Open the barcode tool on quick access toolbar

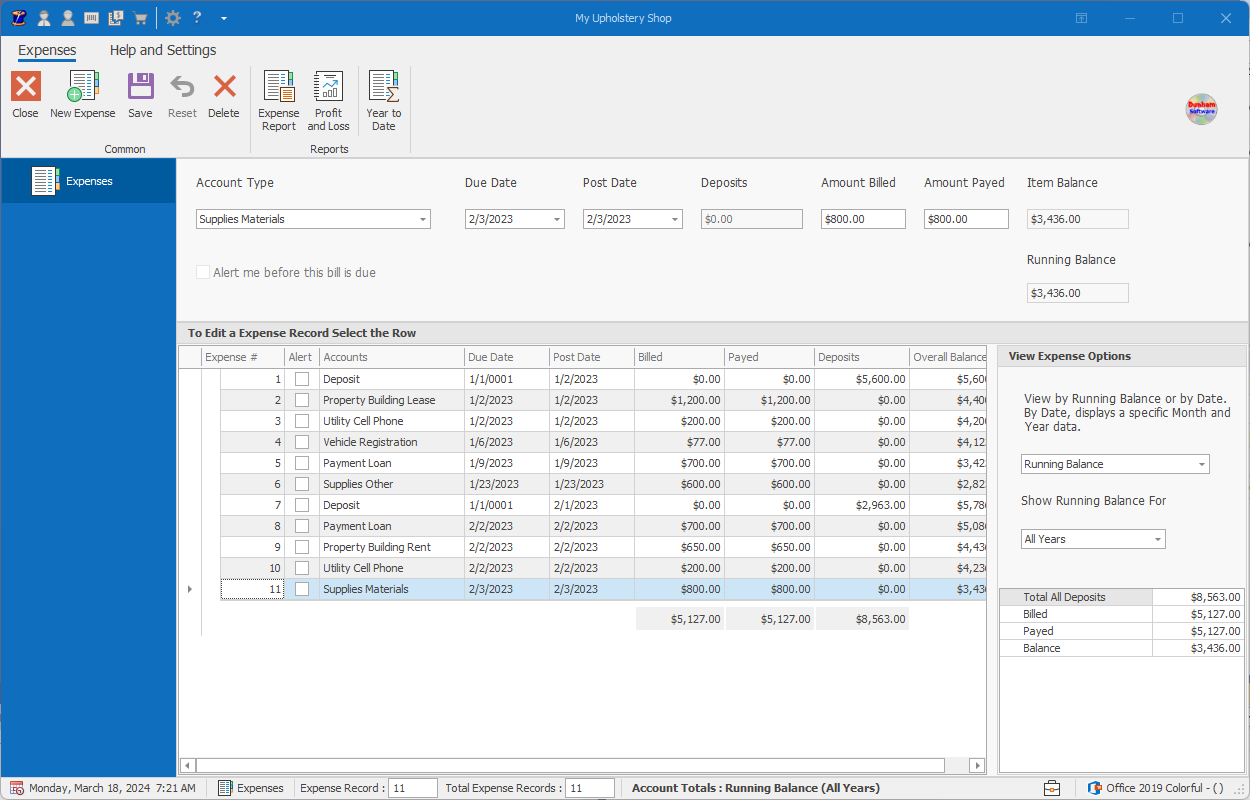90,17
